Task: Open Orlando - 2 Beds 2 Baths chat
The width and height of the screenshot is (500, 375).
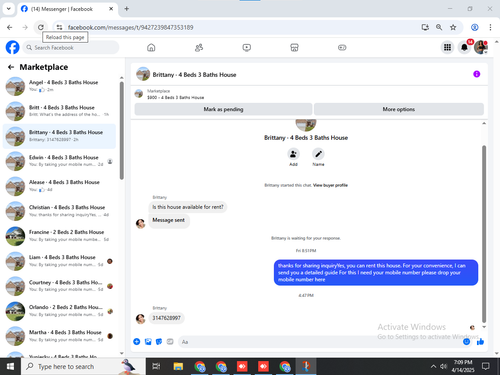Action: (59, 311)
